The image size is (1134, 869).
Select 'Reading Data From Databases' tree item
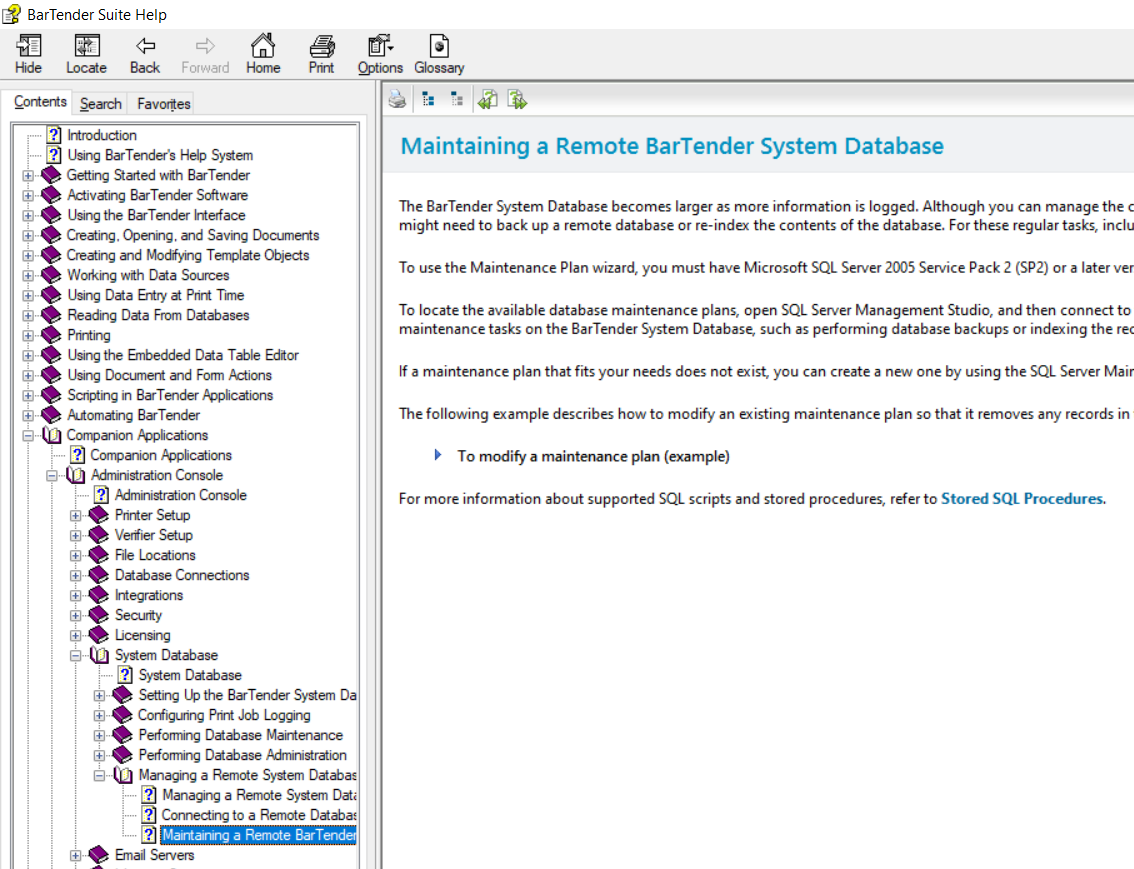pyautogui.click(x=158, y=315)
